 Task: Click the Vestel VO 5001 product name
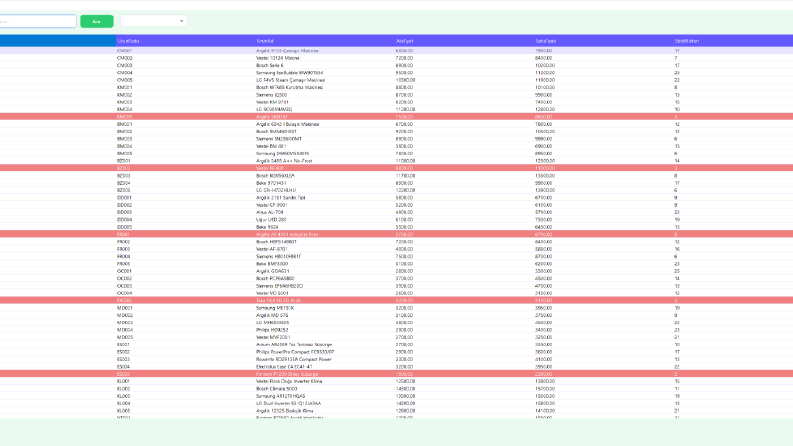tap(272, 293)
